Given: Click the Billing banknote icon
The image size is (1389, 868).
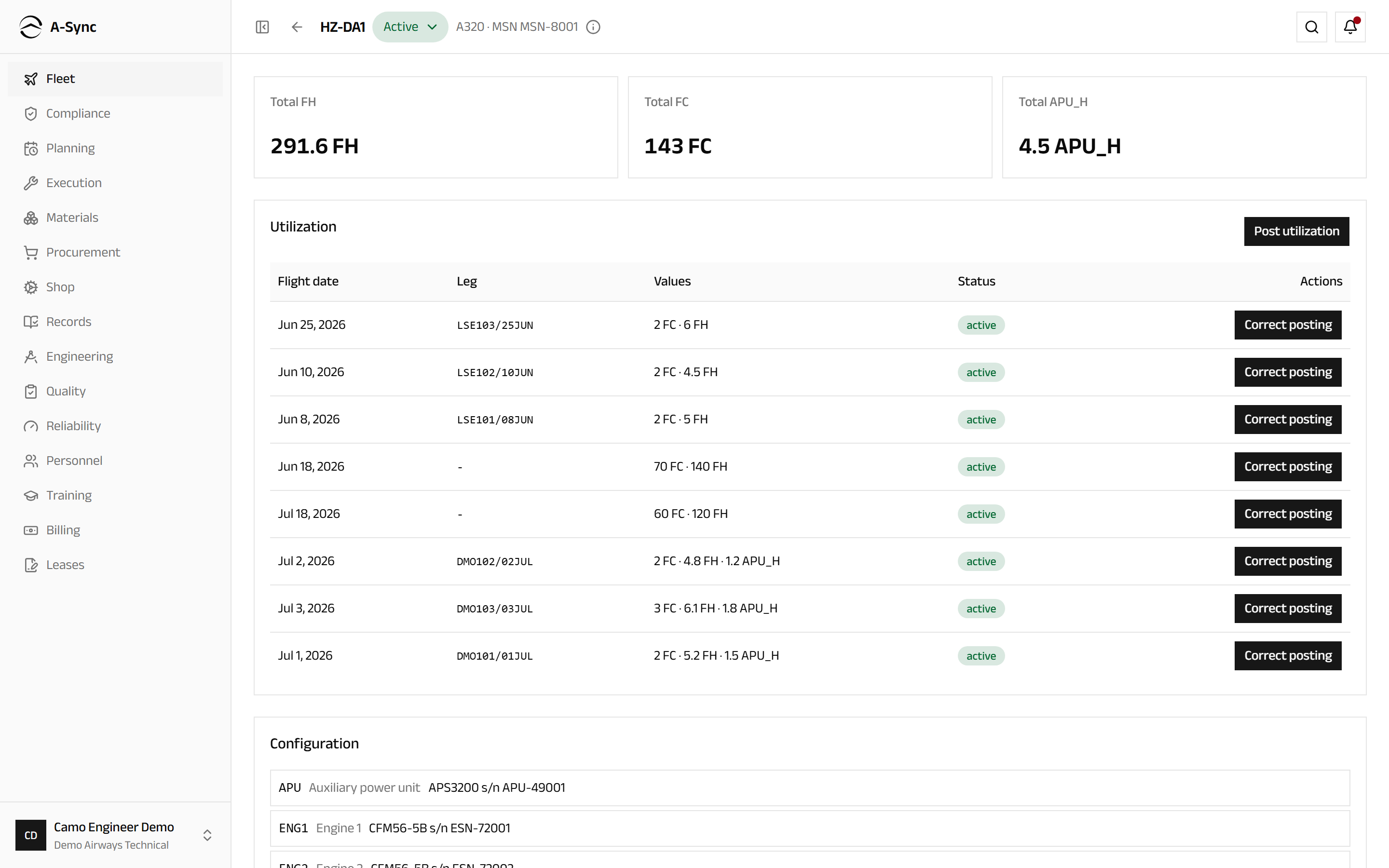Looking at the screenshot, I should (31, 530).
